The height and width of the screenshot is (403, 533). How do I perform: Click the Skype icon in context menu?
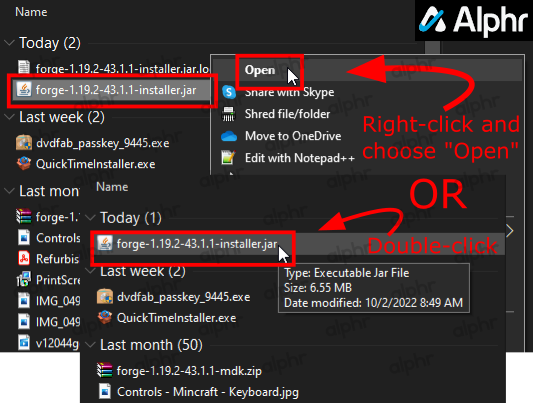tap(229, 92)
